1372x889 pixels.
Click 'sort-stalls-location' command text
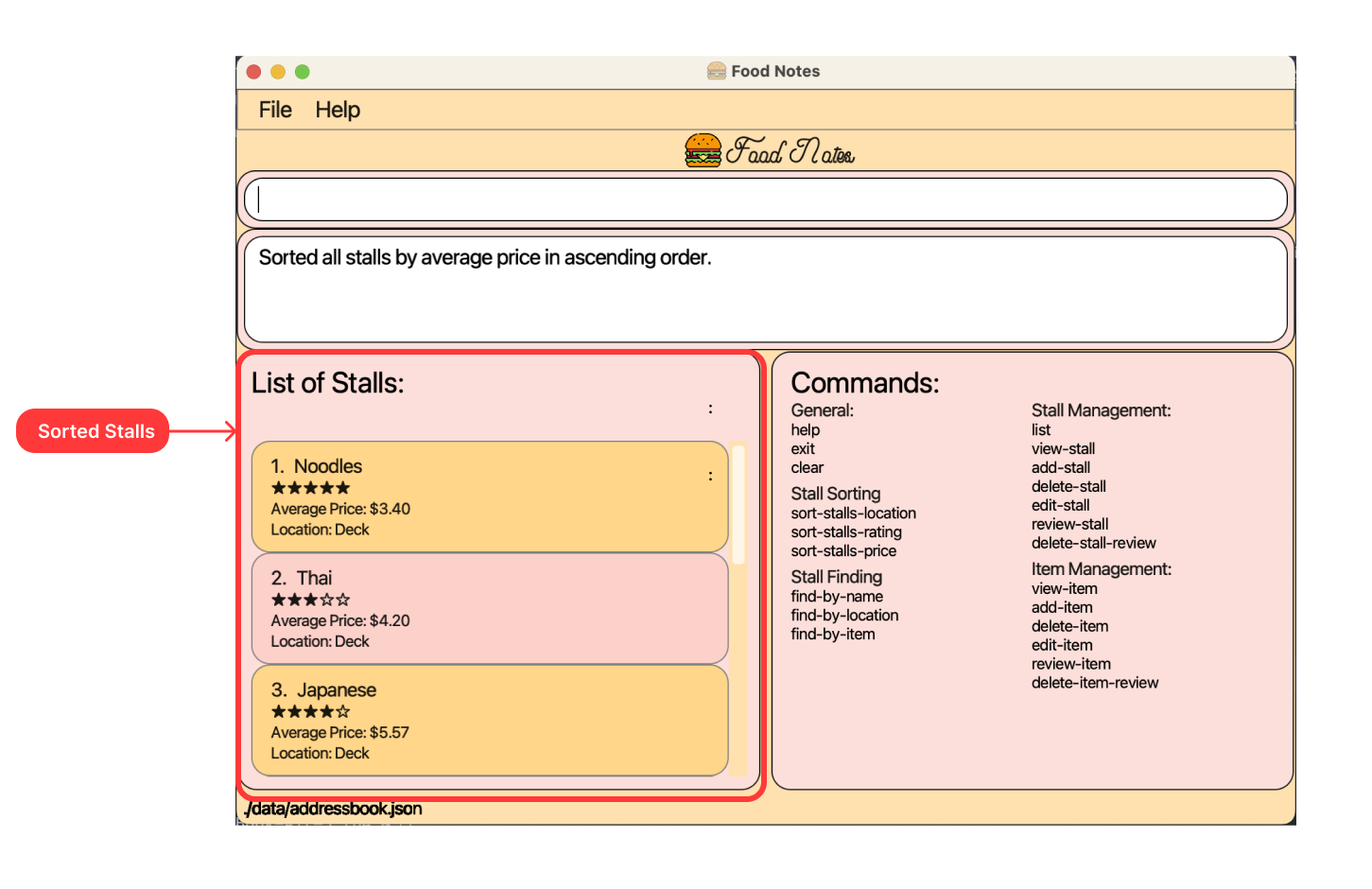click(854, 513)
